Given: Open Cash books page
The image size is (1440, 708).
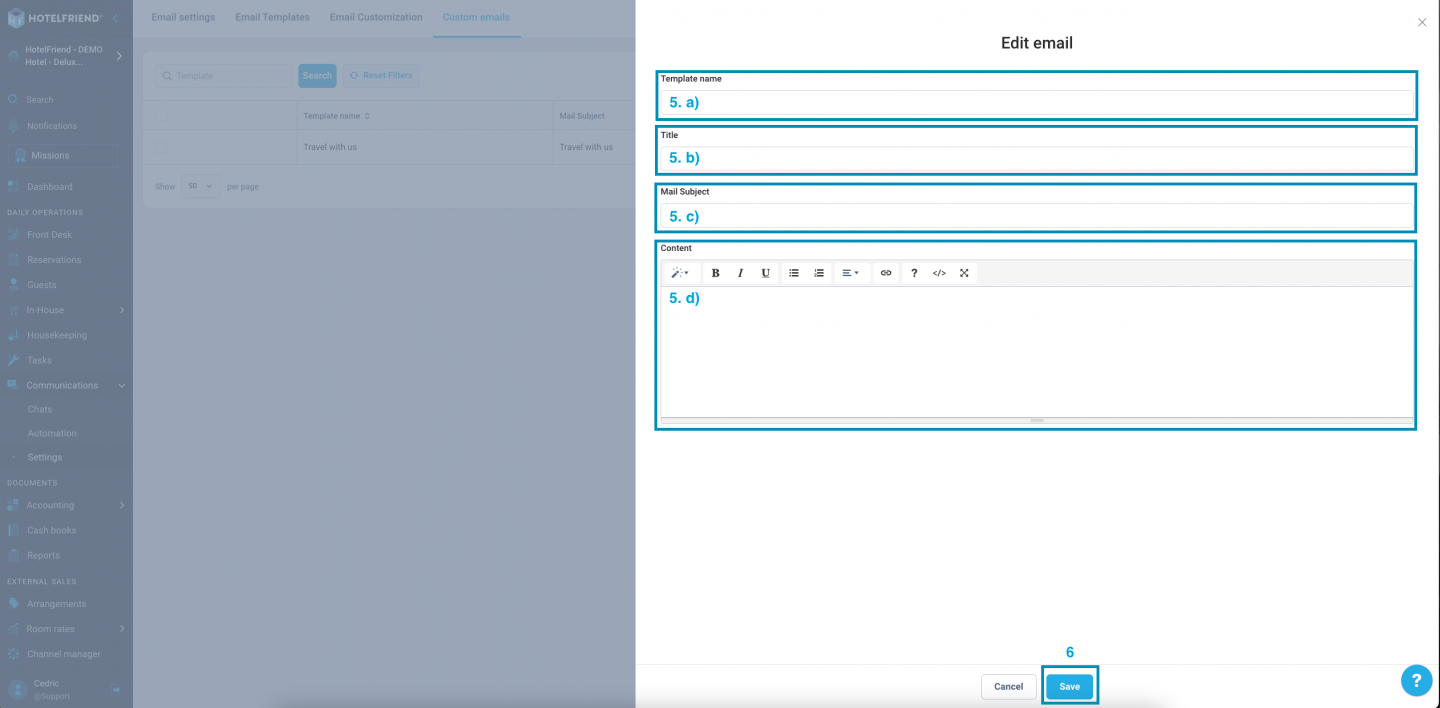Looking at the screenshot, I should pos(51,530).
